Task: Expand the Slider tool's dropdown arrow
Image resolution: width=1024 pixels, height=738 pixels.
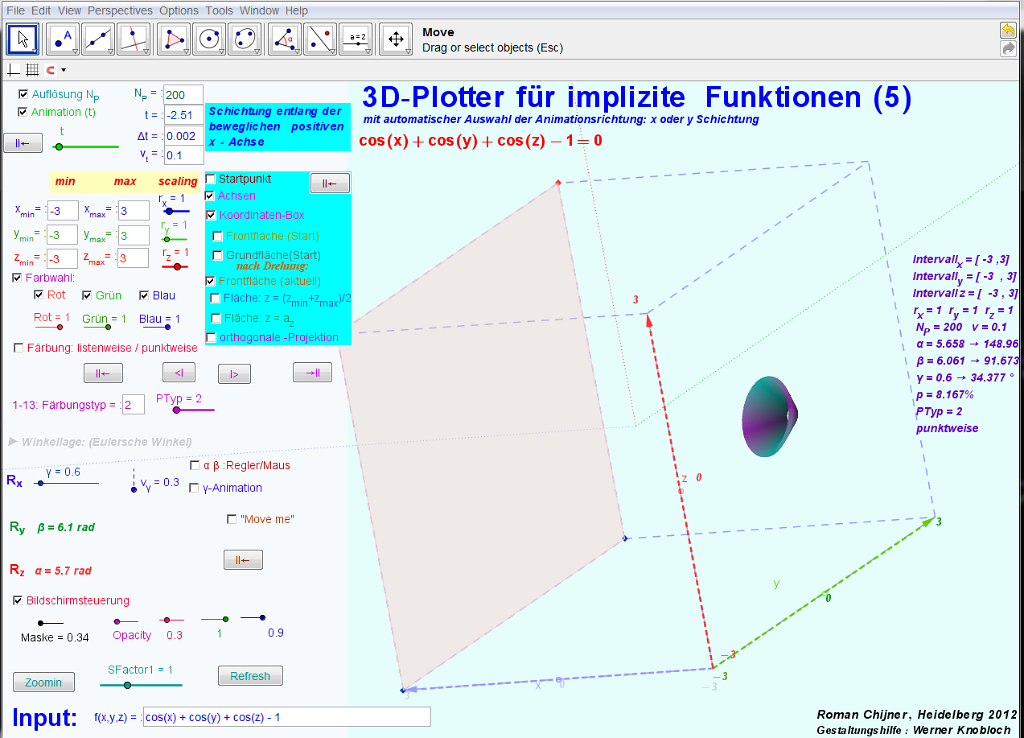Action: [368, 50]
